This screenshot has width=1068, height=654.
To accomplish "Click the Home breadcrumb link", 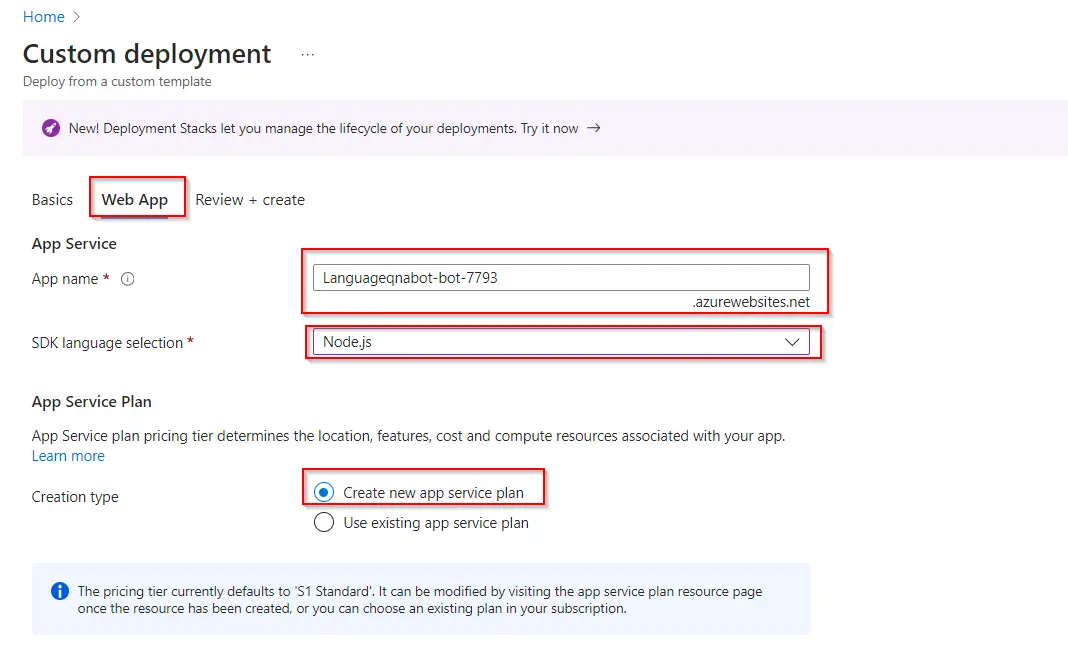I will pos(43,17).
